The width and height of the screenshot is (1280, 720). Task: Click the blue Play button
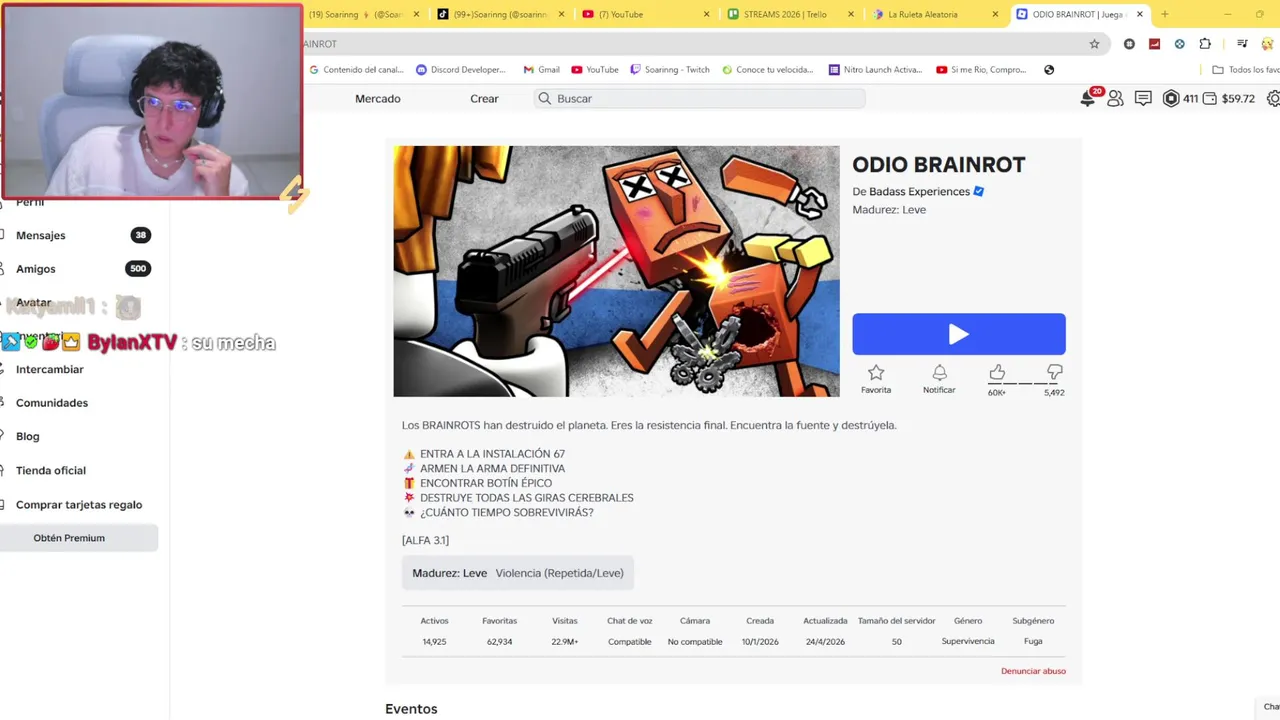[x=958, y=334]
